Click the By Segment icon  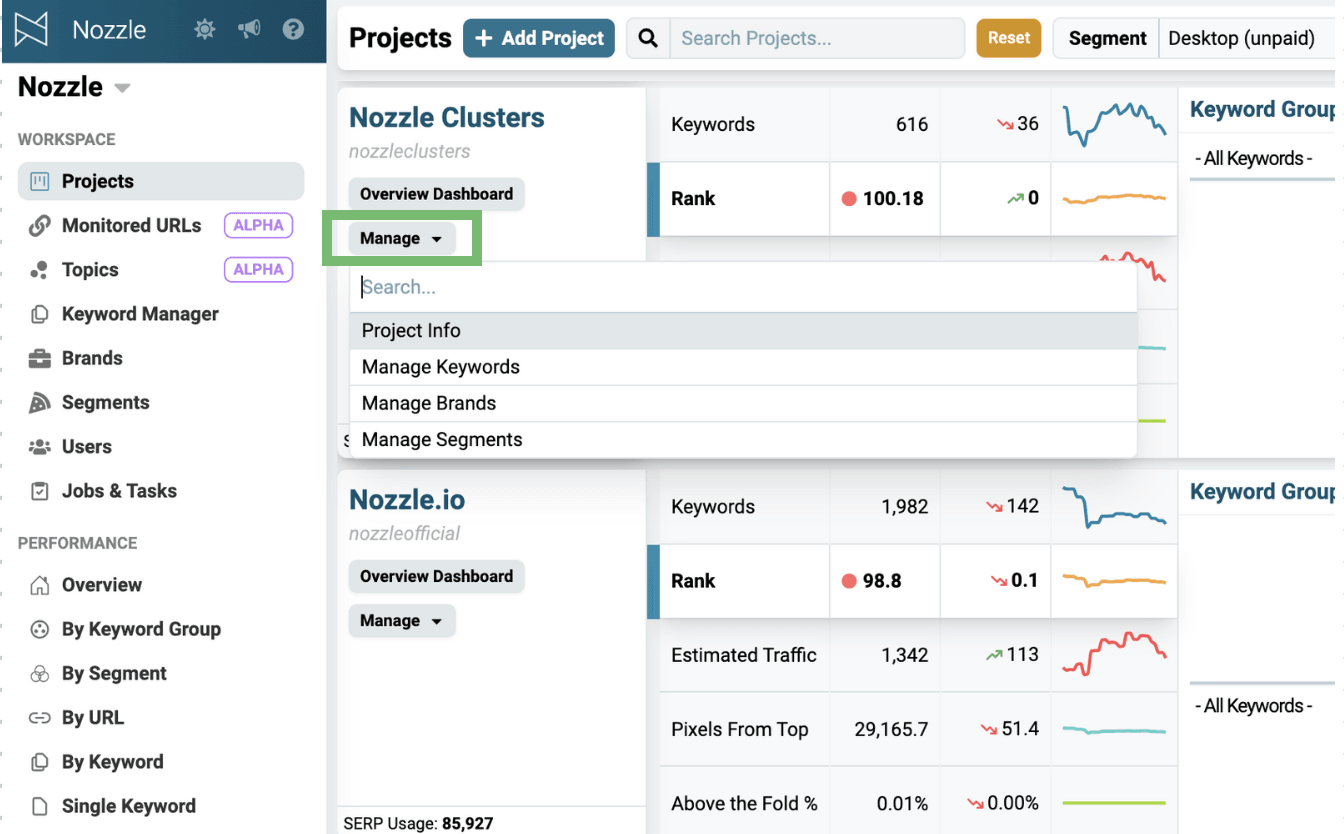click(40, 674)
